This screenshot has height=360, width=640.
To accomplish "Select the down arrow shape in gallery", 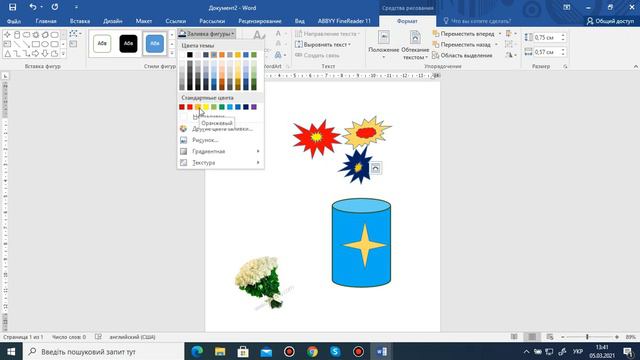I will (x=45, y=53).
